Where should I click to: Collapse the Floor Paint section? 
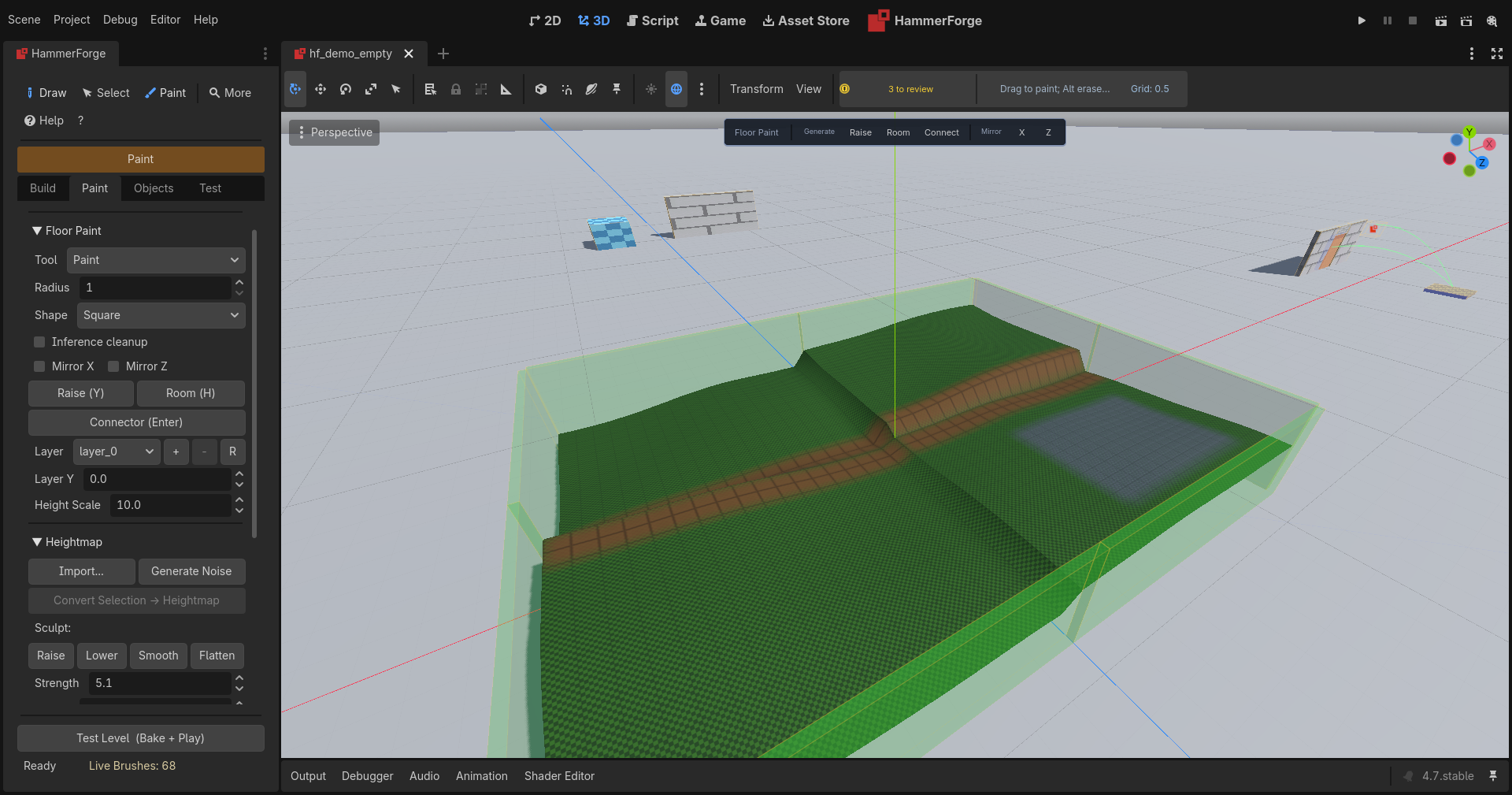pyautogui.click(x=67, y=231)
